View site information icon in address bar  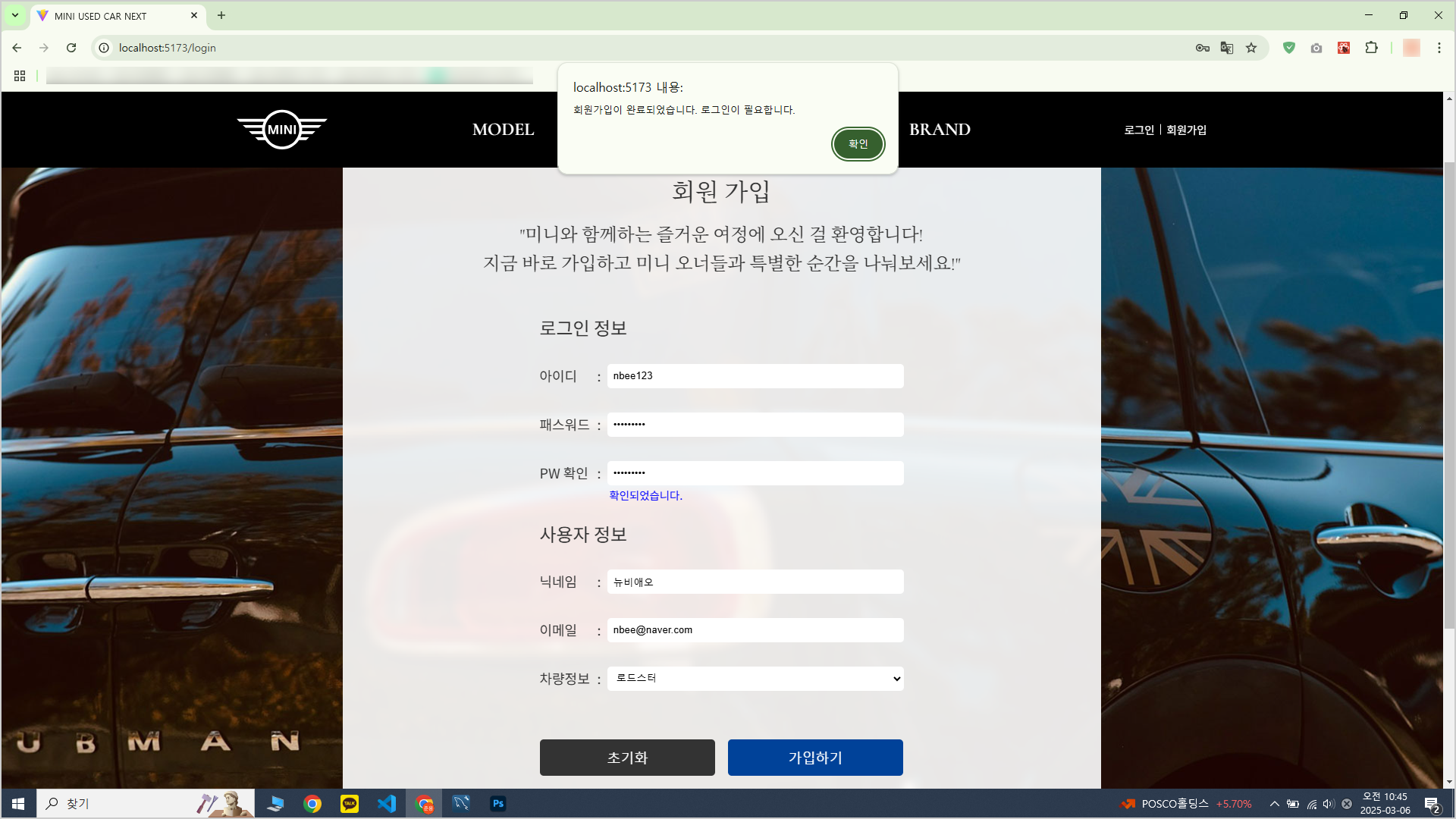[105, 48]
